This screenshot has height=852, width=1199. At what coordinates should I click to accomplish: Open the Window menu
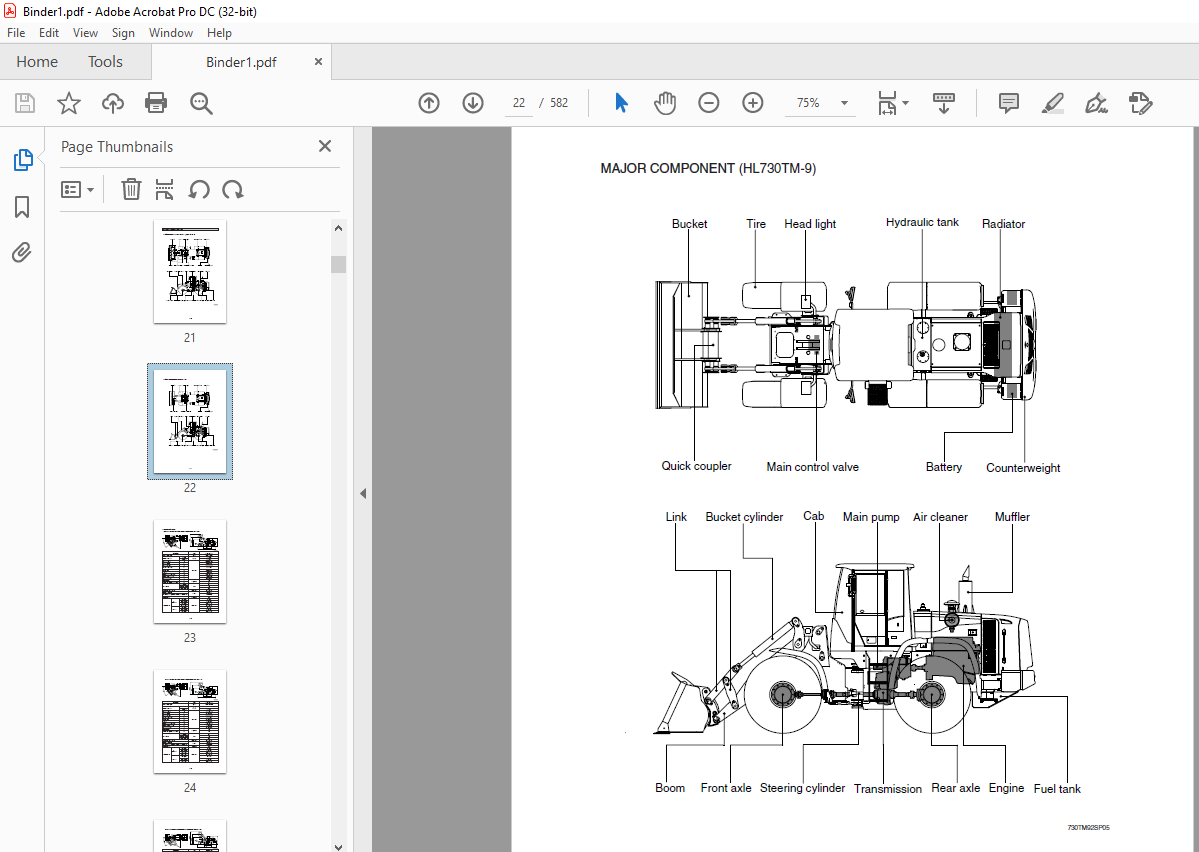coord(171,33)
